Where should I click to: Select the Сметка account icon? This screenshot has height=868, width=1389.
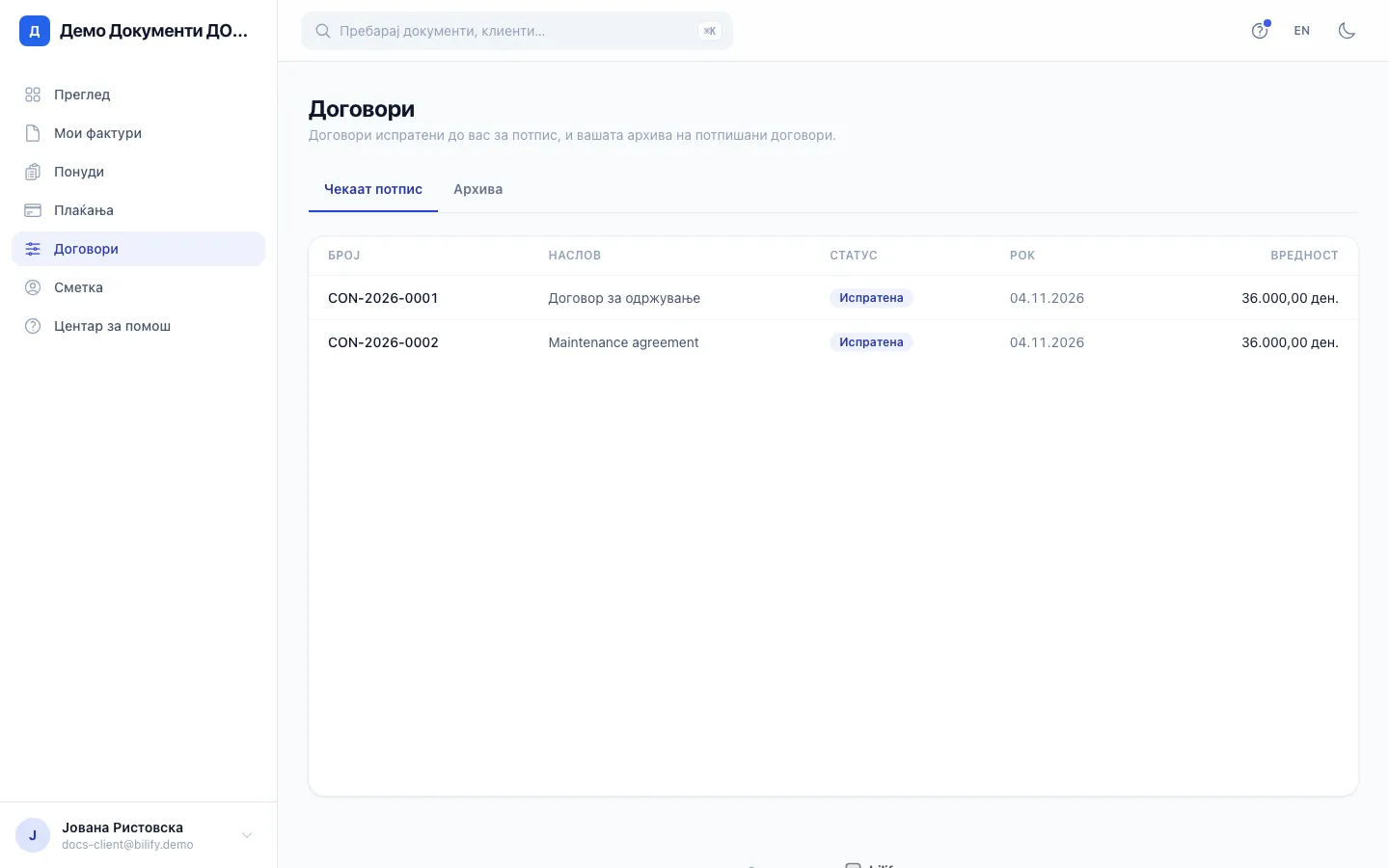[x=33, y=287]
